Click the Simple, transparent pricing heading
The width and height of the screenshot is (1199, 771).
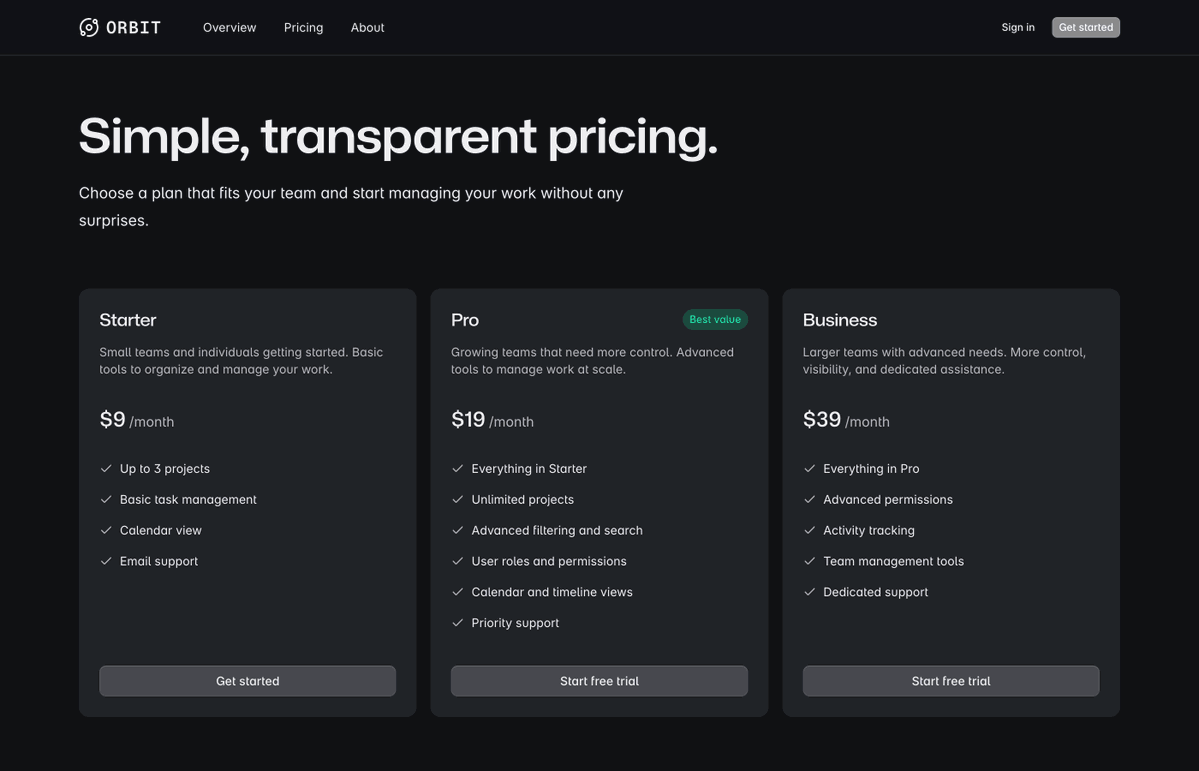398,136
